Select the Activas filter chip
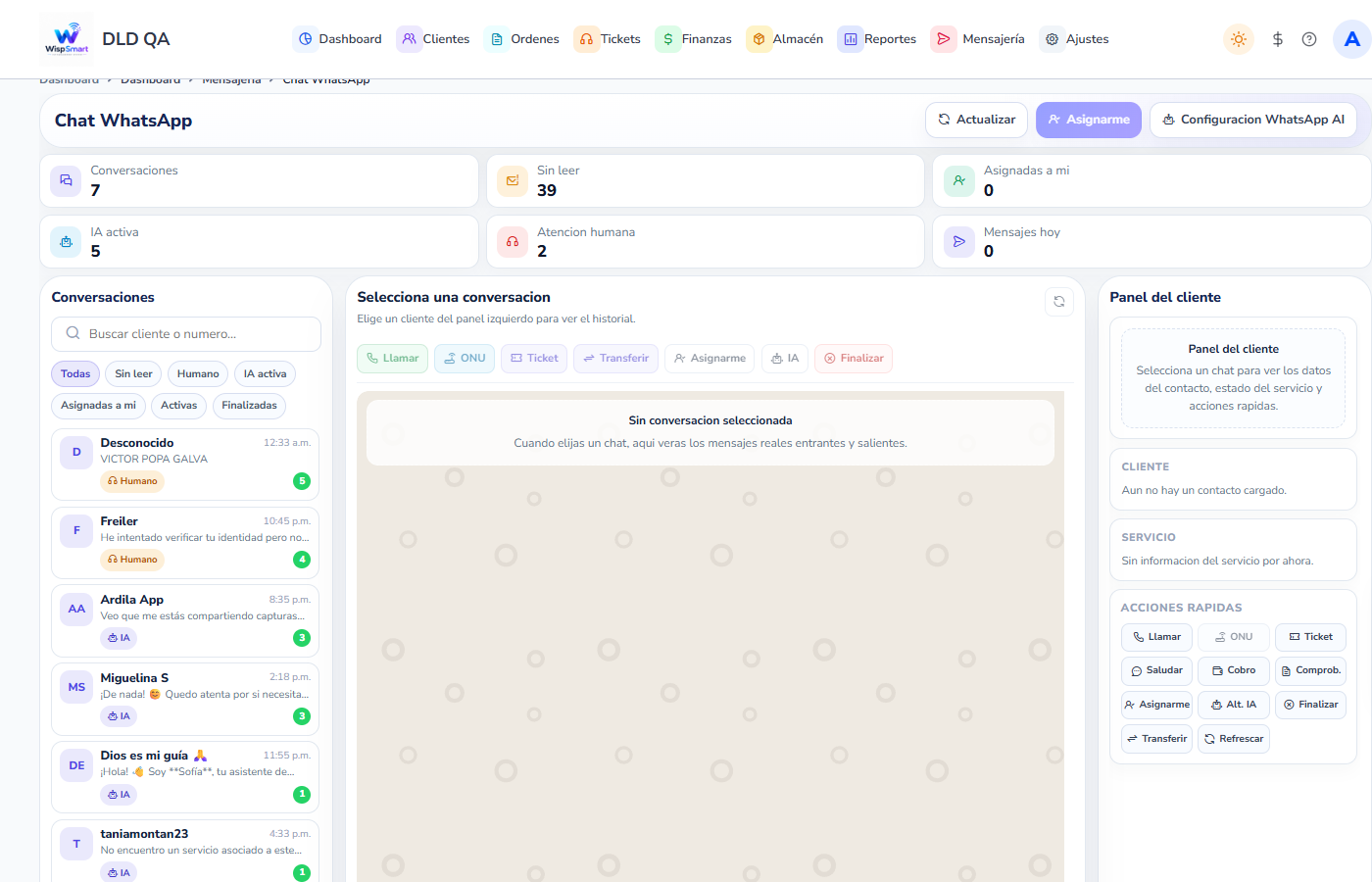This screenshot has height=882, width=1372. 178,405
